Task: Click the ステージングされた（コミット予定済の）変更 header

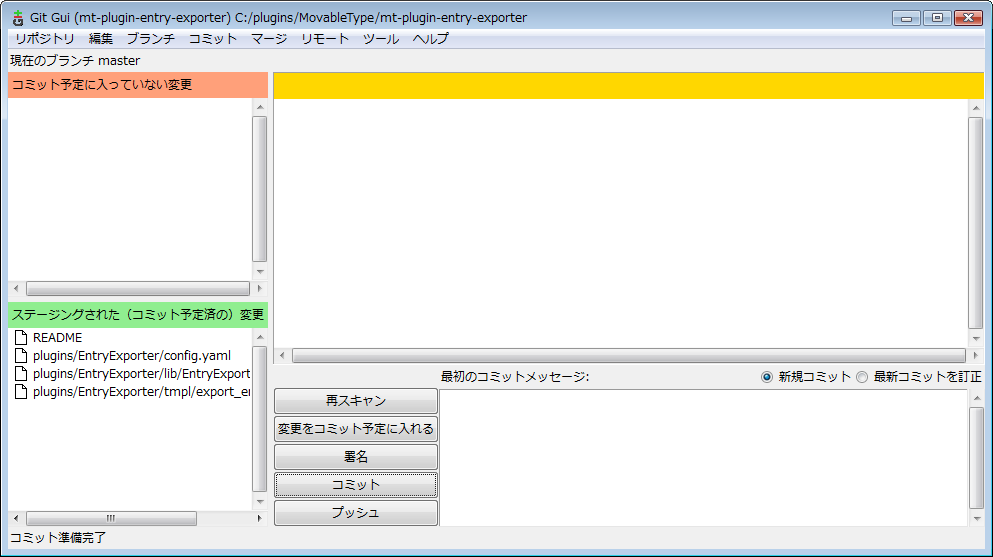Action: coord(138,315)
